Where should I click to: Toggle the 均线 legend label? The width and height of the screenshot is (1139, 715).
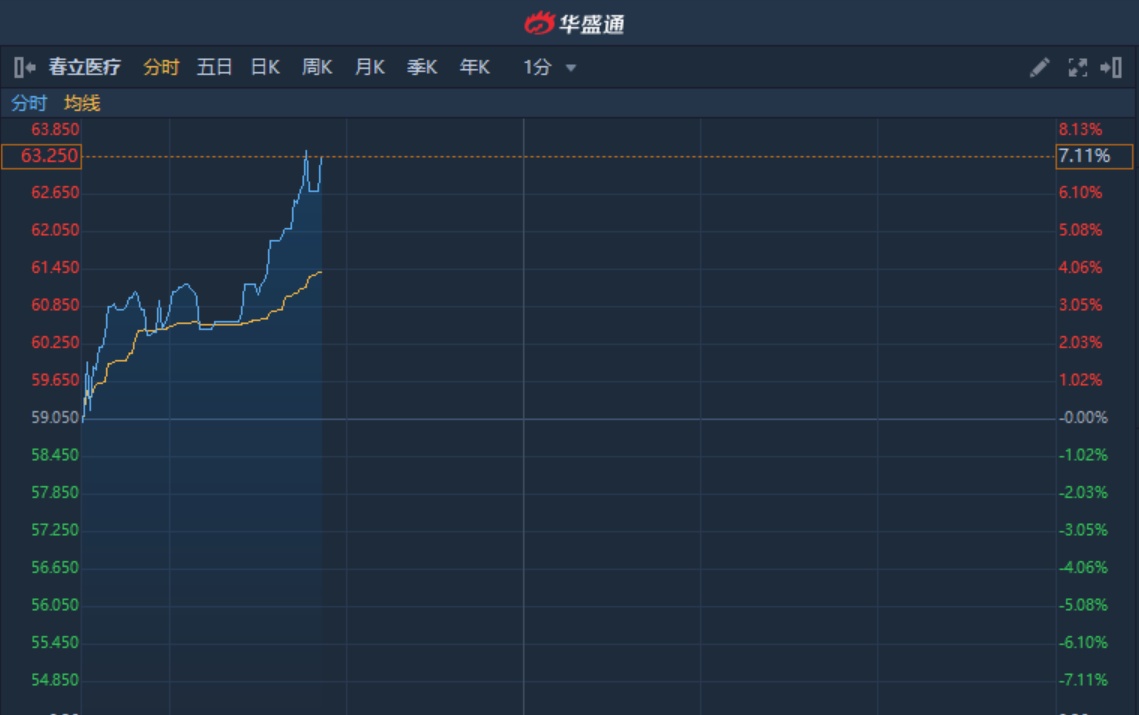click(x=82, y=103)
